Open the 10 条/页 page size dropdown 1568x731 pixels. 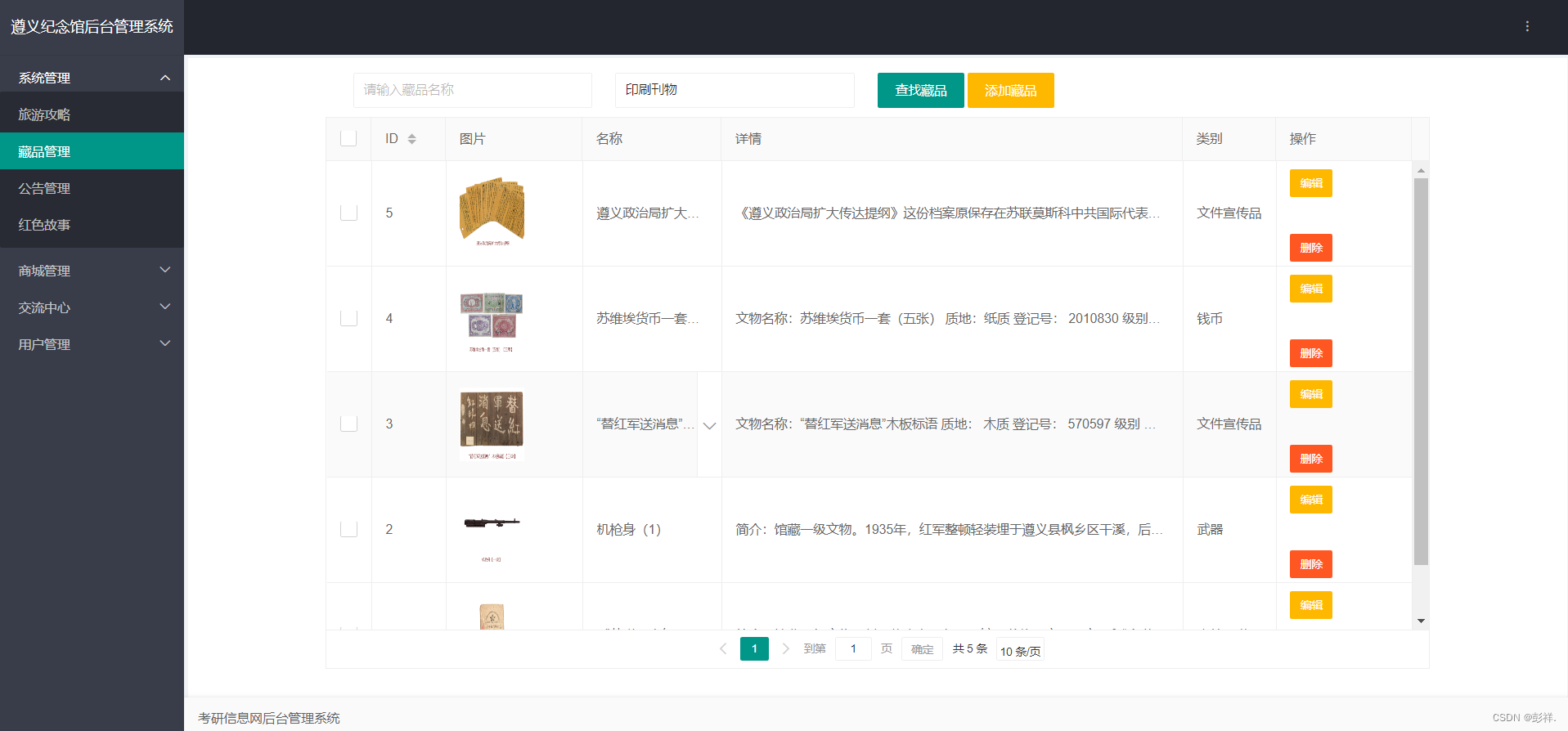coord(1020,651)
